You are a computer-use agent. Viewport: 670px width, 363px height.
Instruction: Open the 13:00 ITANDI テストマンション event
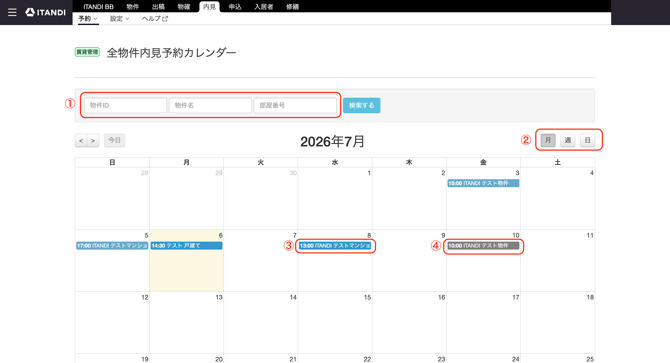click(x=335, y=246)
